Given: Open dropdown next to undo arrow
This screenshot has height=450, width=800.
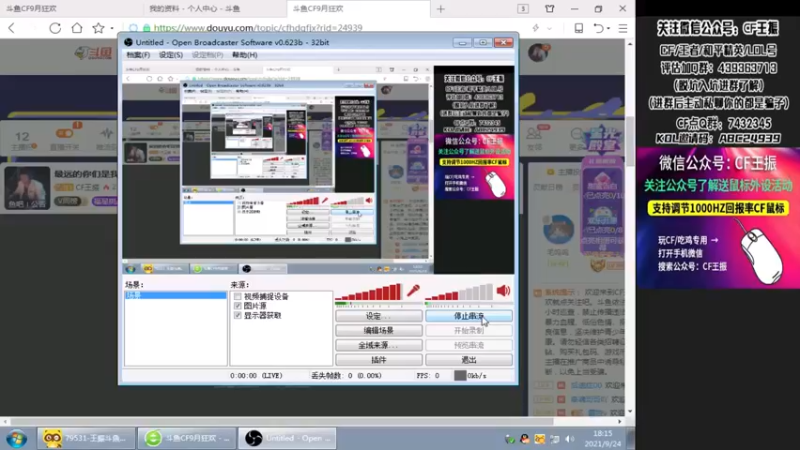Looking at the screenshot, I should tap(609, 29).
